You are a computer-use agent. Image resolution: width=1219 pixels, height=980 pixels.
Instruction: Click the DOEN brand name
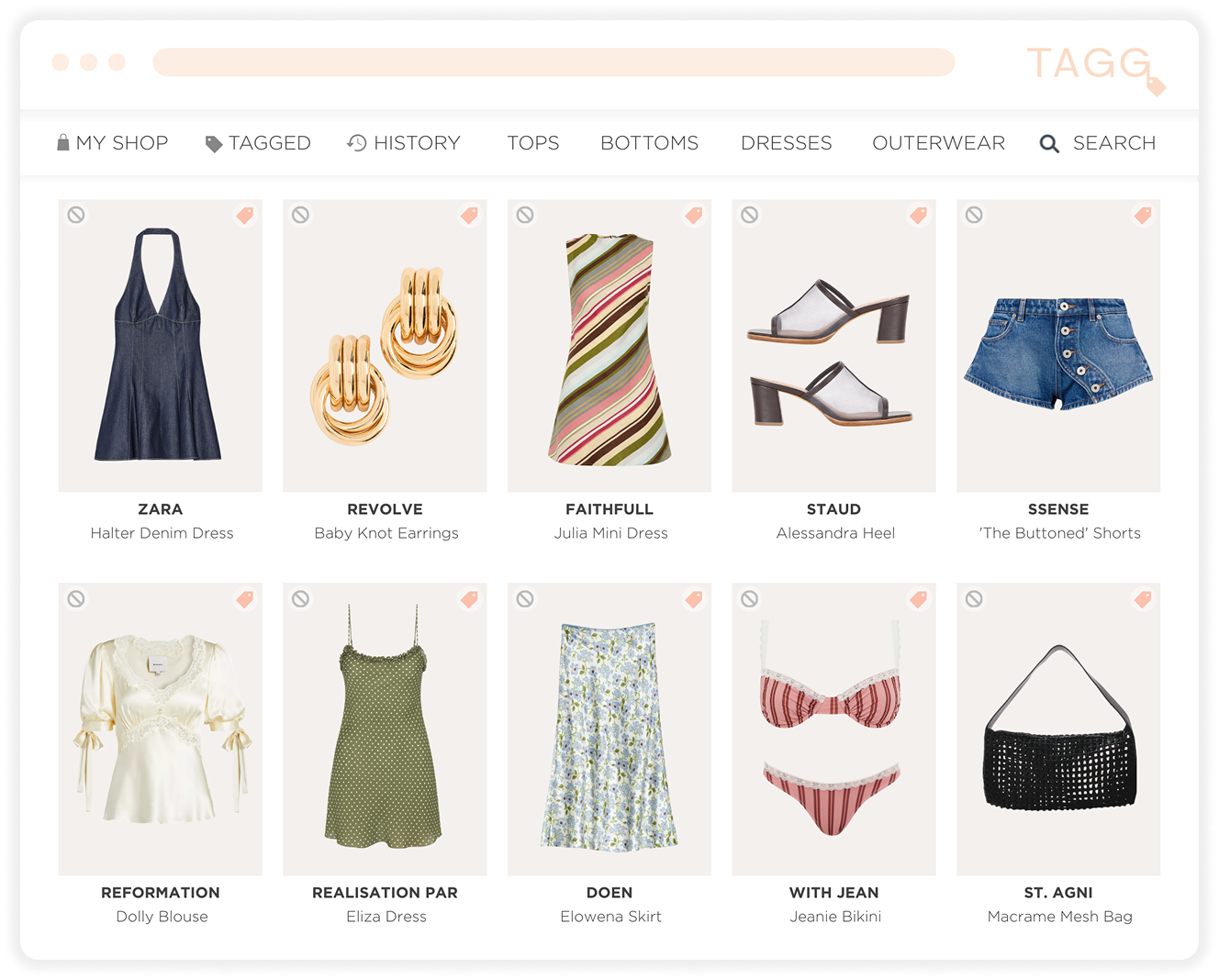click(609, 893)
